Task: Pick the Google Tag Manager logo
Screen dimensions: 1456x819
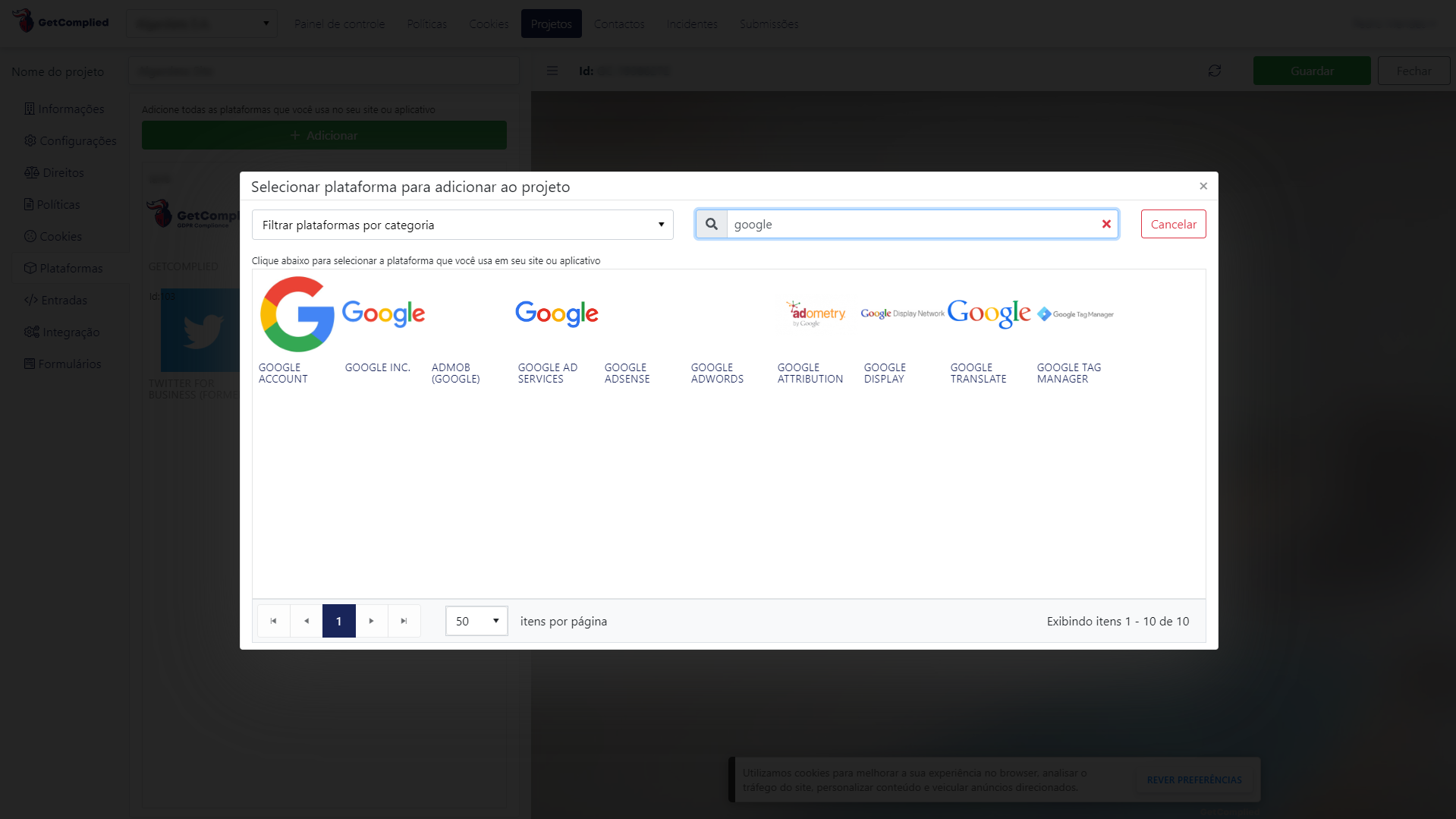Action: coord(1075,314)
